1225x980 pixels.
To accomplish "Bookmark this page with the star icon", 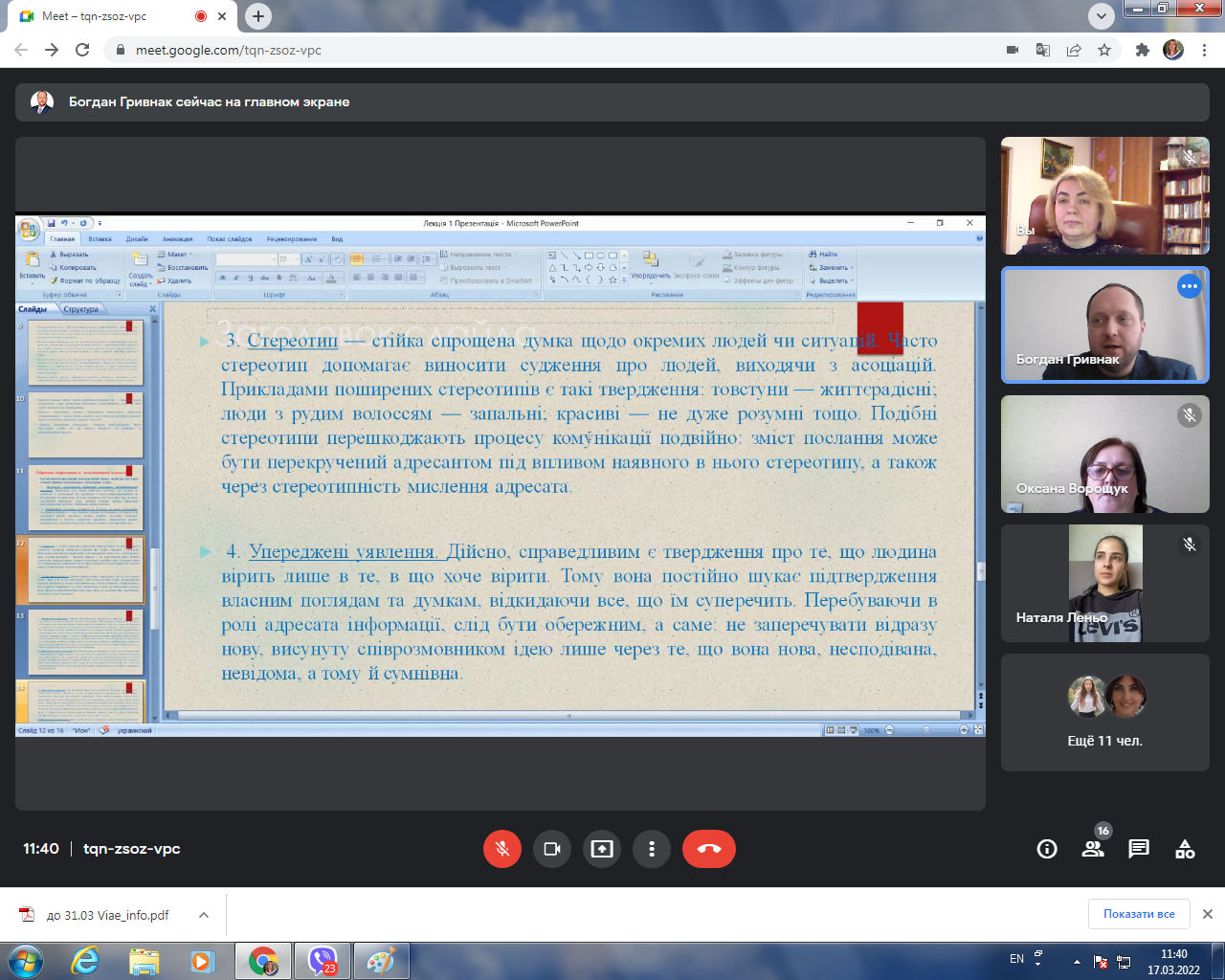I will [1104, 50].
